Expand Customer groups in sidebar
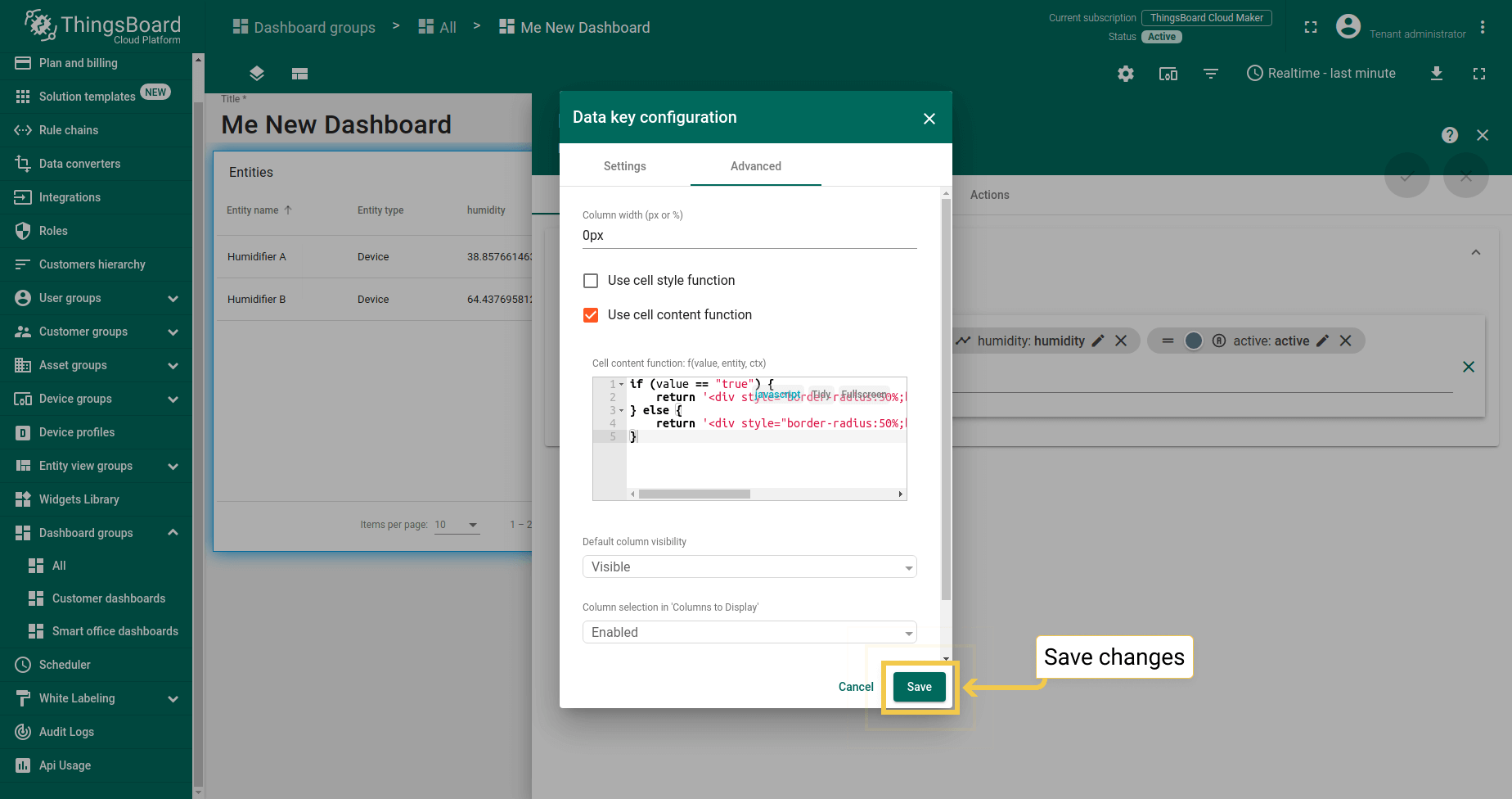 click(x=173, y=332)
